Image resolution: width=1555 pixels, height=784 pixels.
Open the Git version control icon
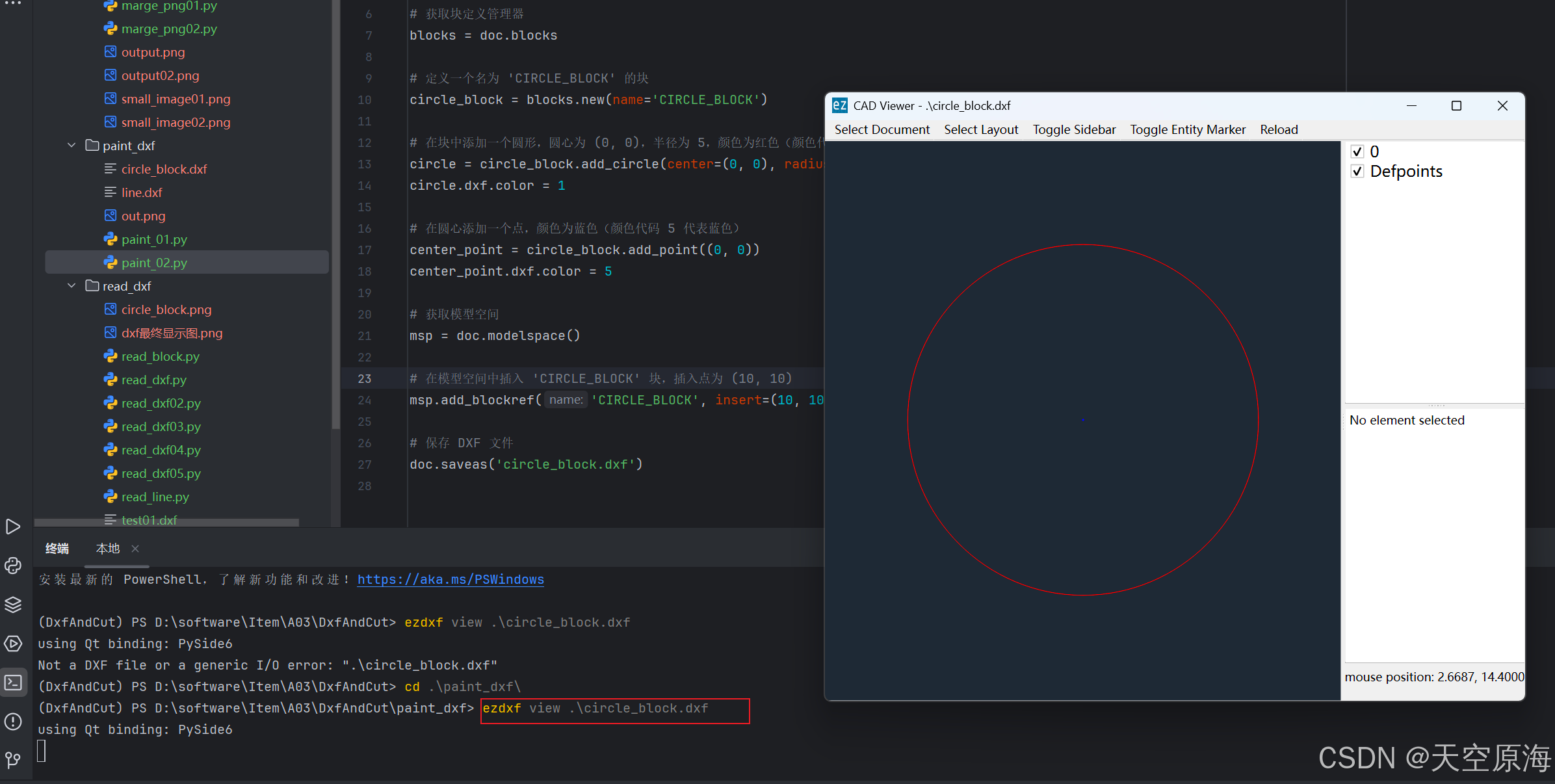(x=13, y=759)
